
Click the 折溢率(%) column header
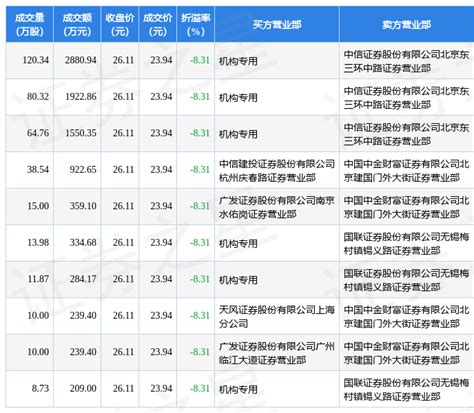(196, 25)
